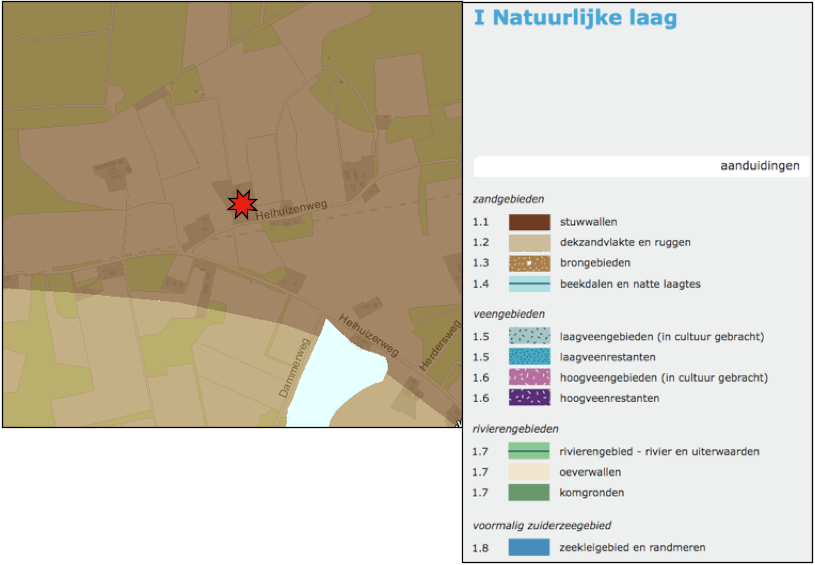This screenshot has width=815, height=565.
Task: Click legend number '1.3'
Action: pyautogui.click(x=480, y=263)
